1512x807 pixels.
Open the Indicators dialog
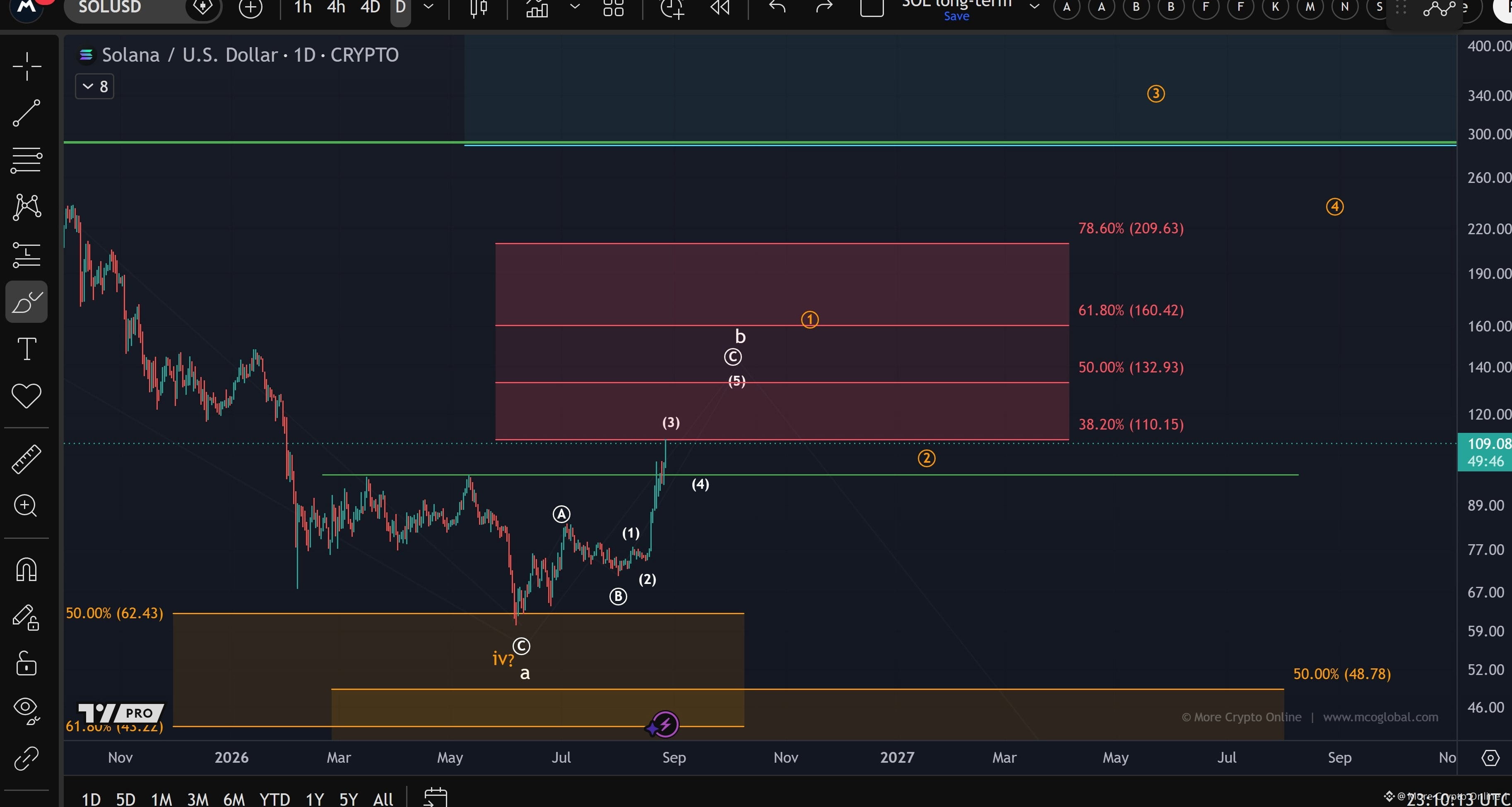click(537, 8)
